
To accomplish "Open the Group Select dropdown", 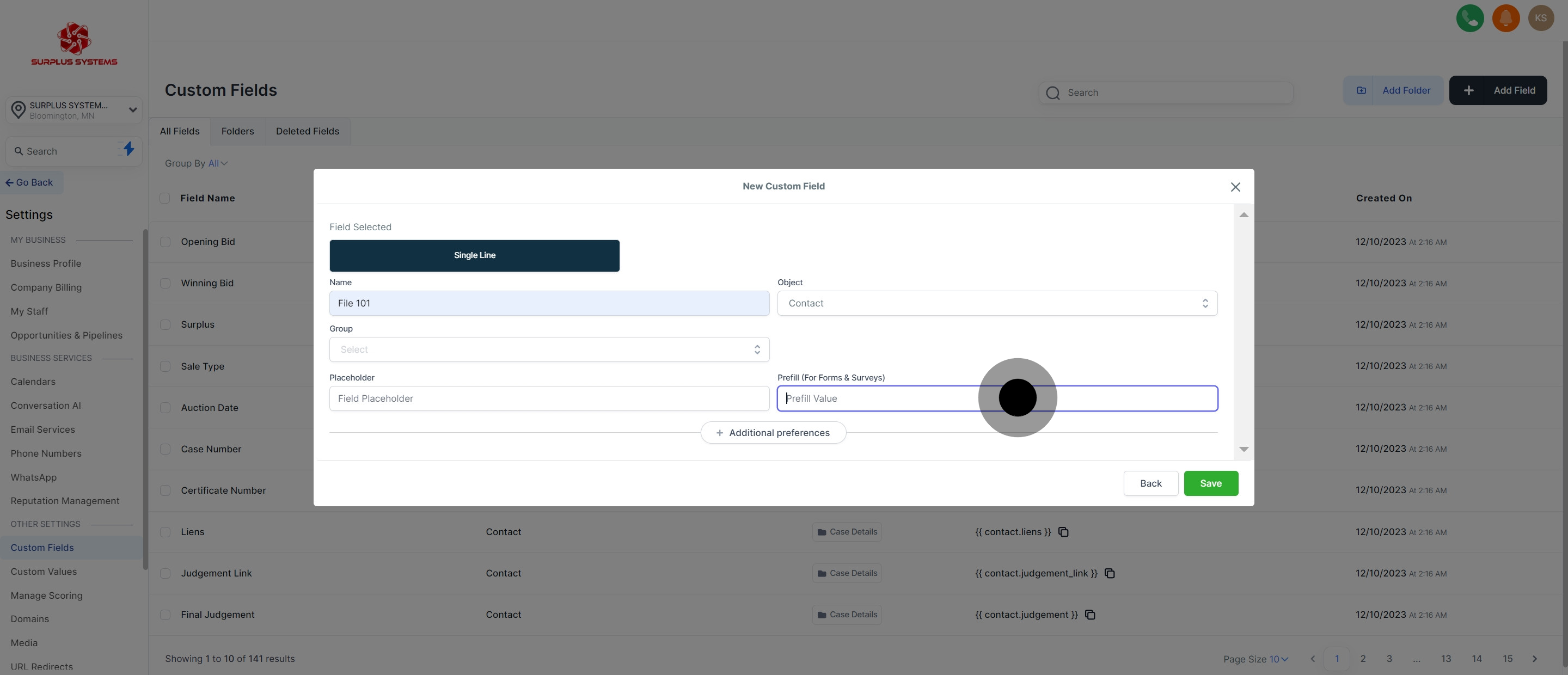I will 548,349.
